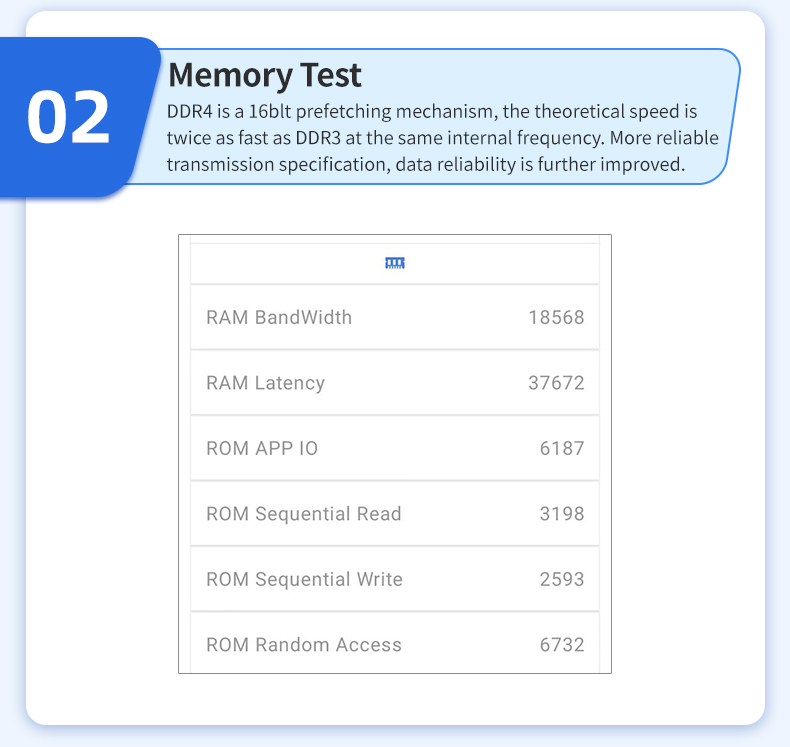Click the phrase data reliability
The height and width of the screenshot is (747, 790).
coord(455,164)
